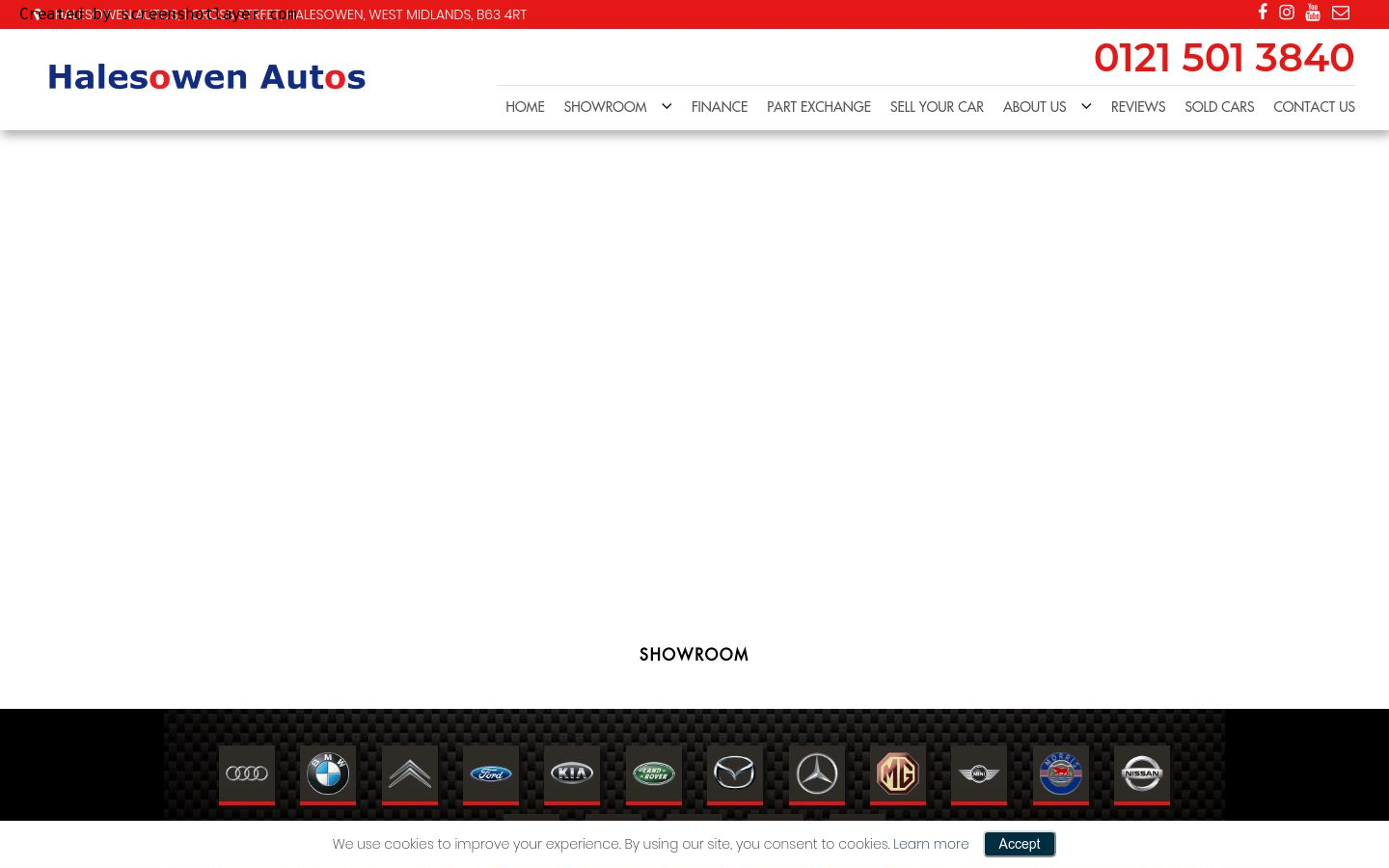Select the Nissan brand logo
The image size is (1389, 868).
[x=1142, y=773]
